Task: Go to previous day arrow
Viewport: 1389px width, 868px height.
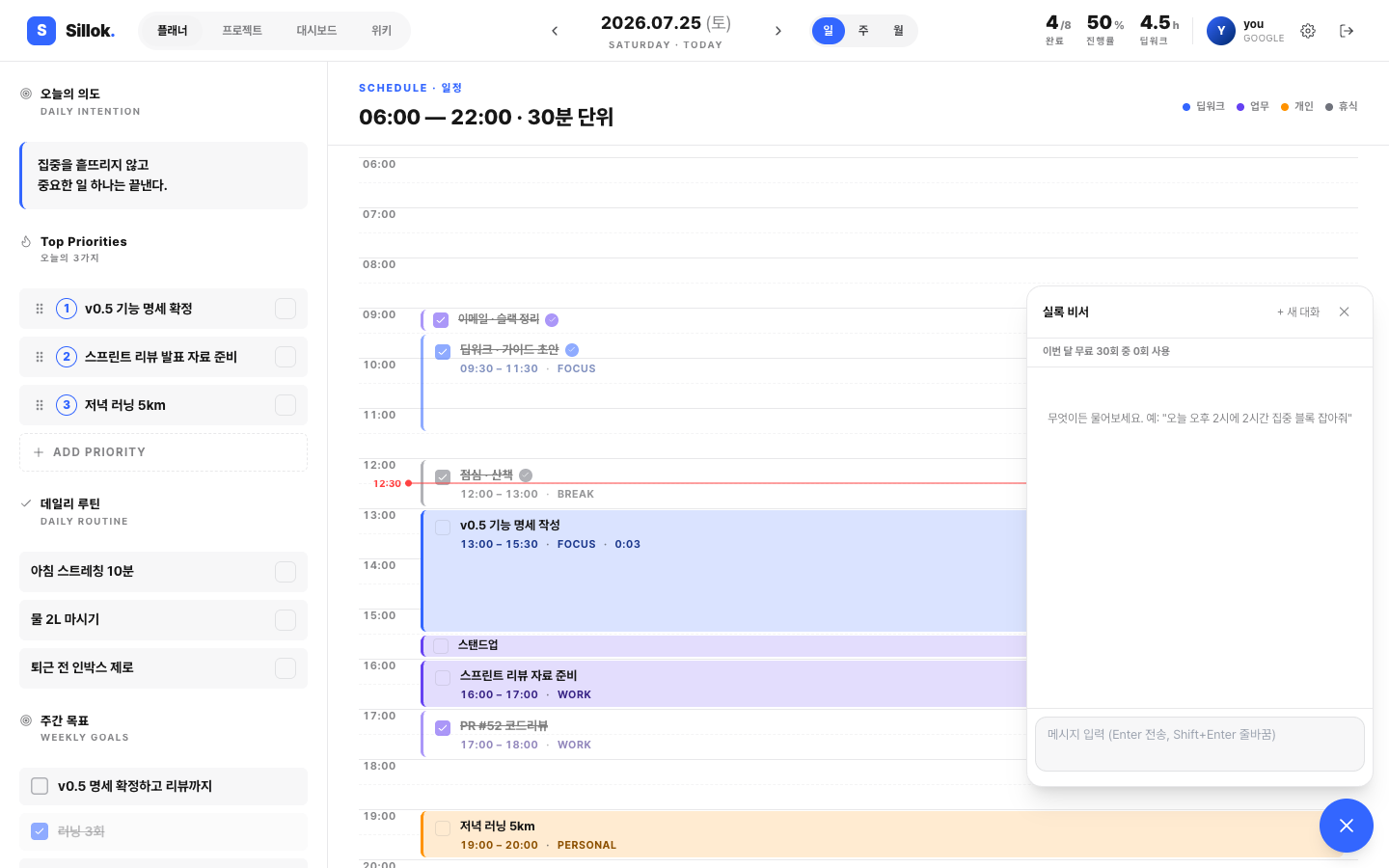Action: point(555,31)
